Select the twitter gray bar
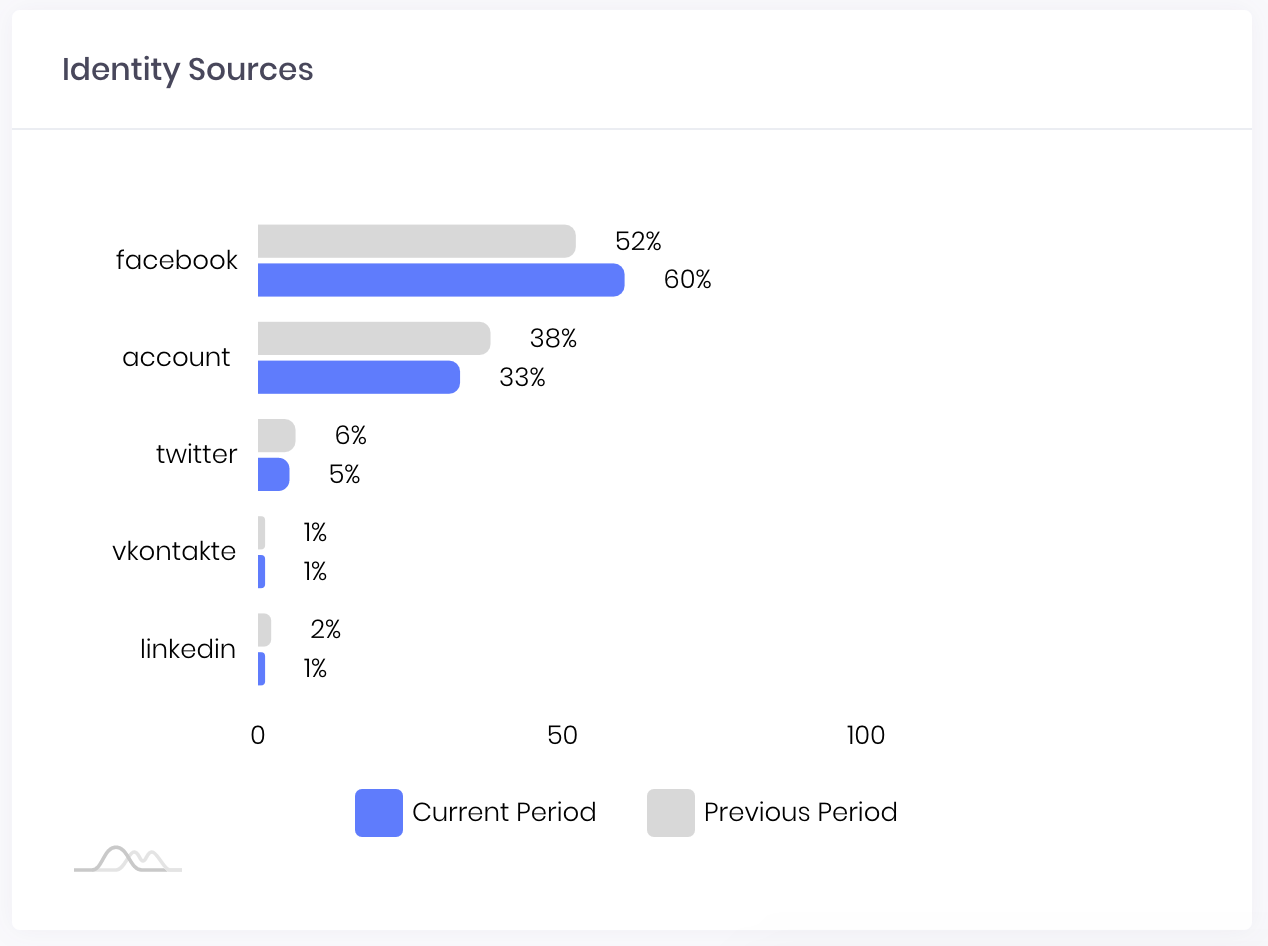Screen dimensions: 1268x946 click(x=277, y=435)
